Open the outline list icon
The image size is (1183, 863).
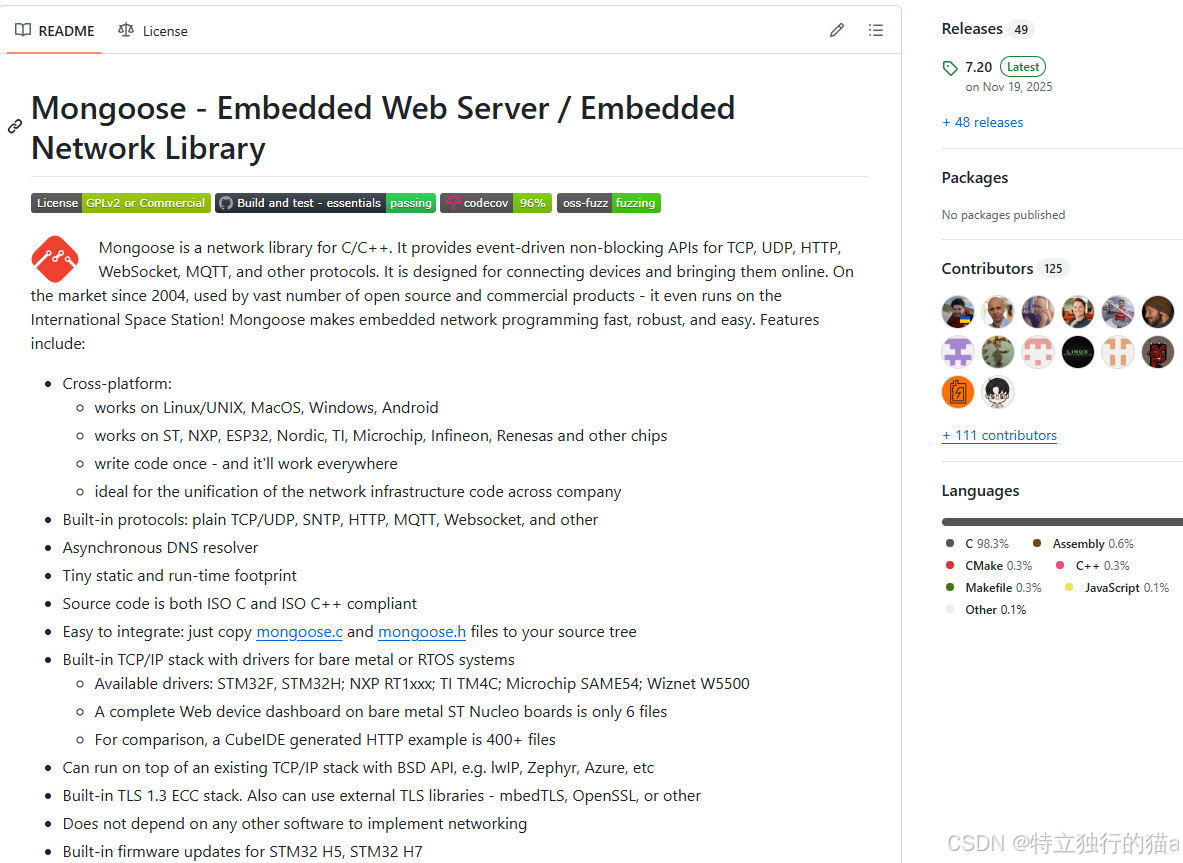click(875, 30)
